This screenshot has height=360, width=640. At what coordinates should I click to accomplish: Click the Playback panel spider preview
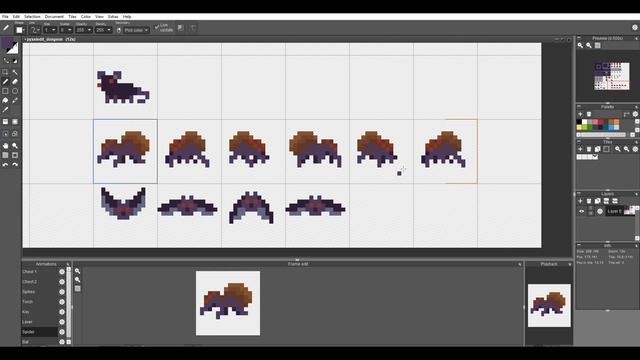(549, 305)
